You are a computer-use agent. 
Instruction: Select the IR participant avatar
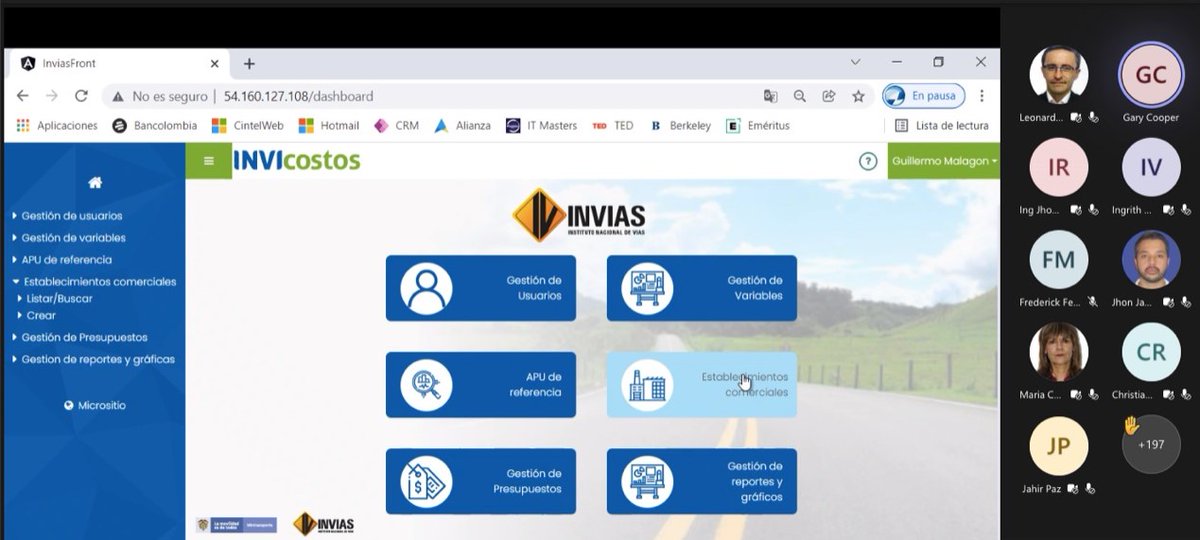tap(1059, 167)
